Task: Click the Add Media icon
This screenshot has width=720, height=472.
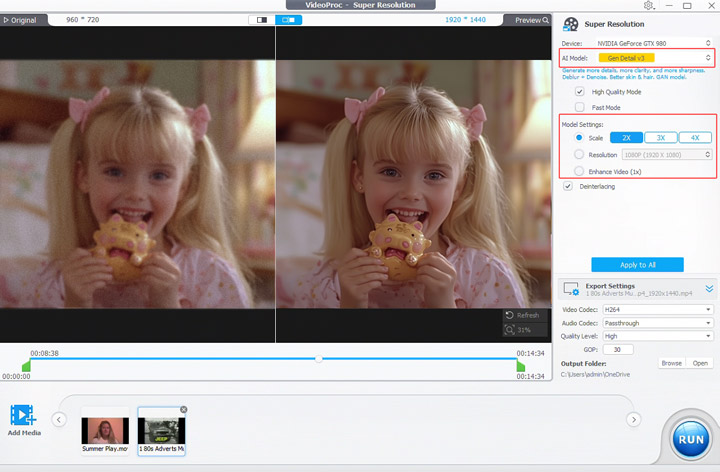Action: tap(23, 415)
